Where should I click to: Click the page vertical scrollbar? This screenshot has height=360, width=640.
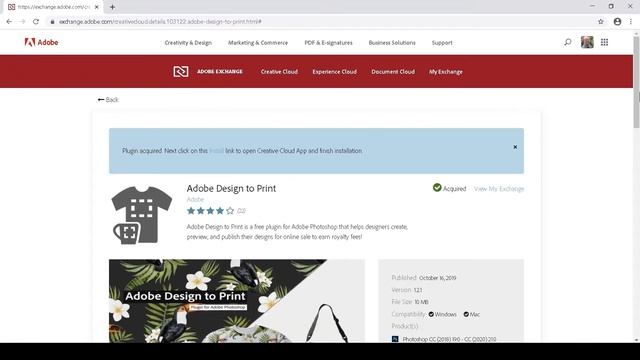click(x=636, y=82)
